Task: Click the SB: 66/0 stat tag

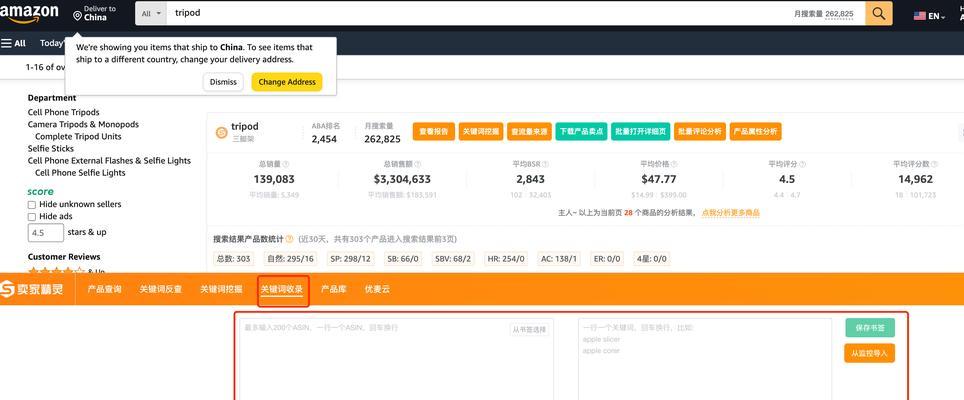Action: click(403, 259)
